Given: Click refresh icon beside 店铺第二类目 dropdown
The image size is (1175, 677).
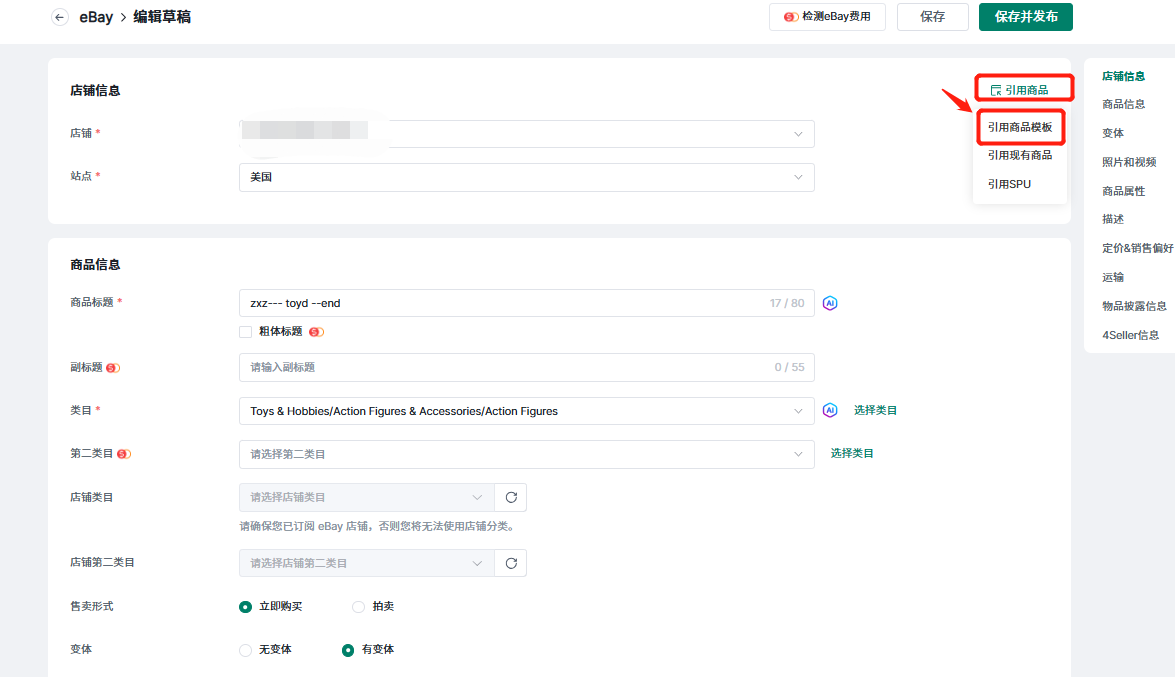Looking at the screenshot, I should pyautogui.click(x=511, y=563).
